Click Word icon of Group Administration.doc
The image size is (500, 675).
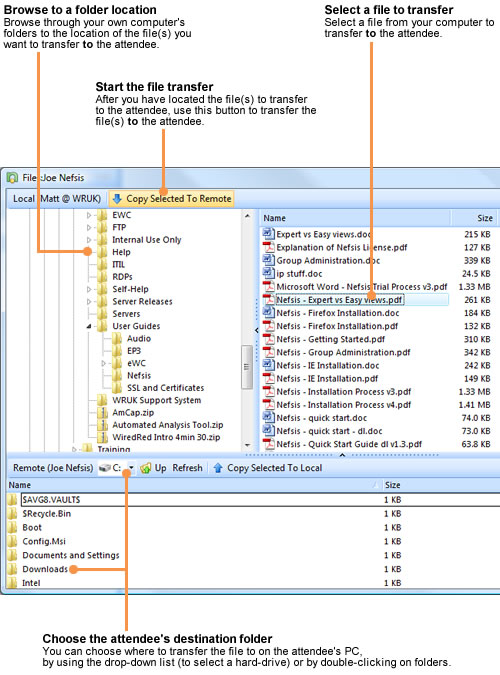click(269, 260)
